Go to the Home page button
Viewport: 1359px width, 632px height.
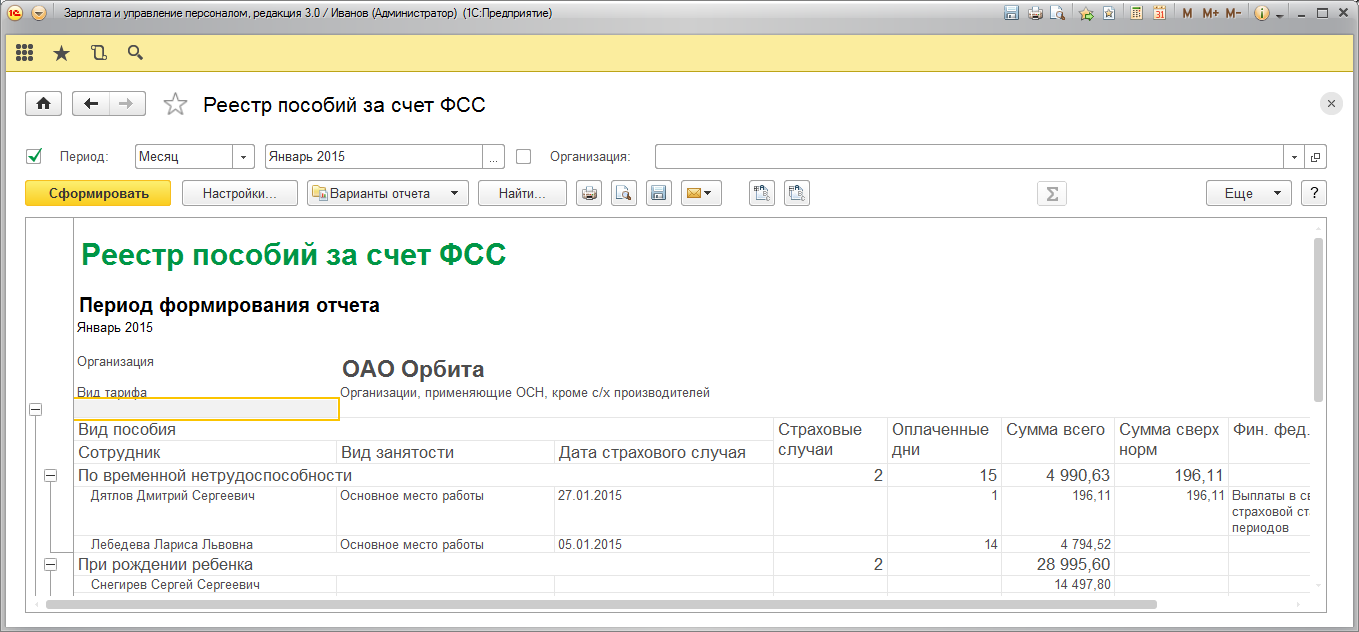[43, 104]
